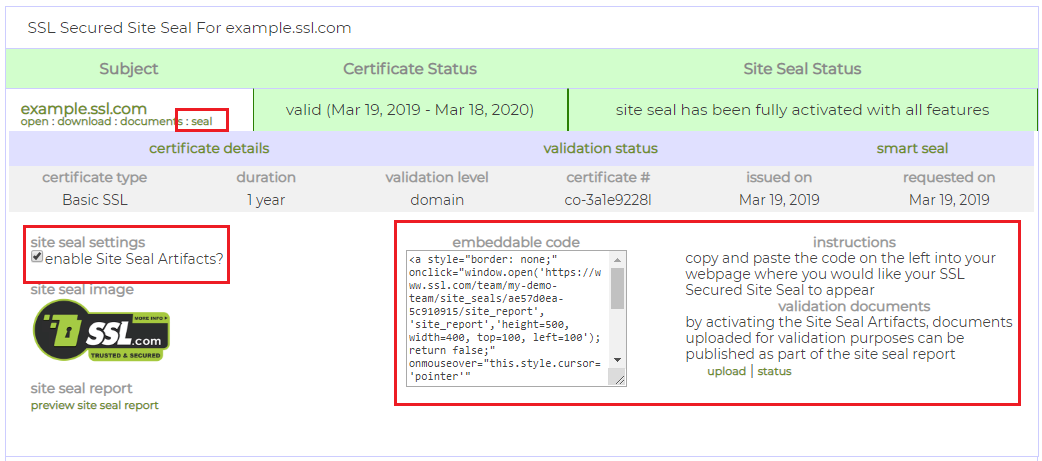This screenshot has height=461, width=1042.
Task: Open the validation status tab
Action: click(600, 149)
